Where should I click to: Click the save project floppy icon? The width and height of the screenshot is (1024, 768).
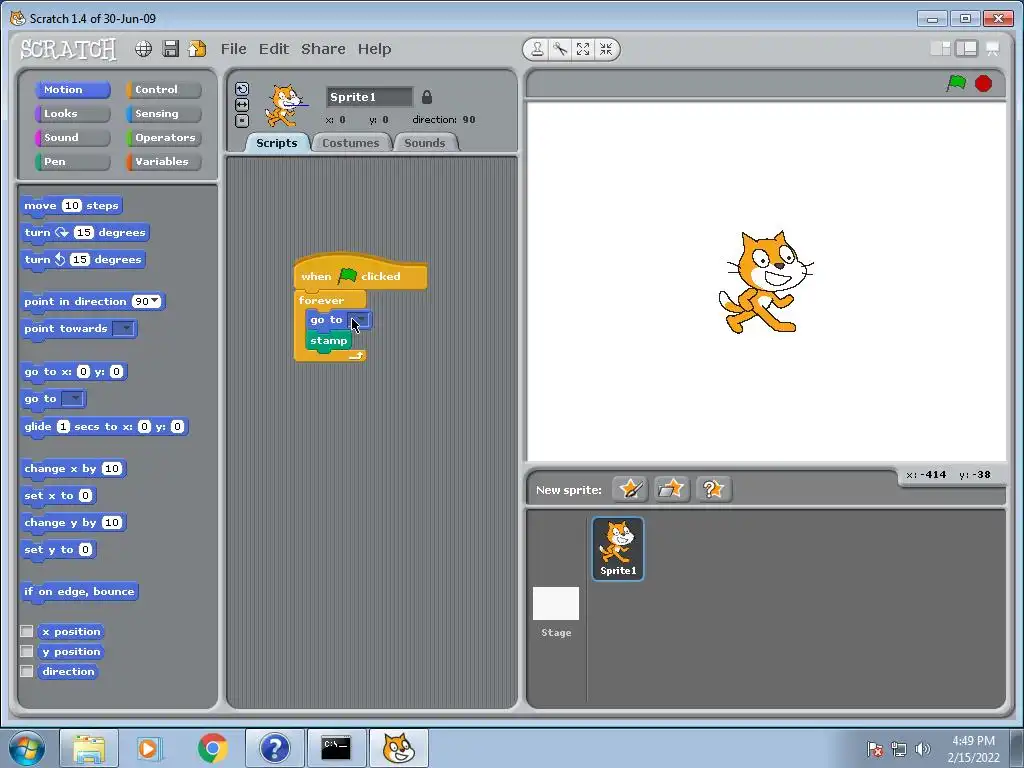click(170, 49)
